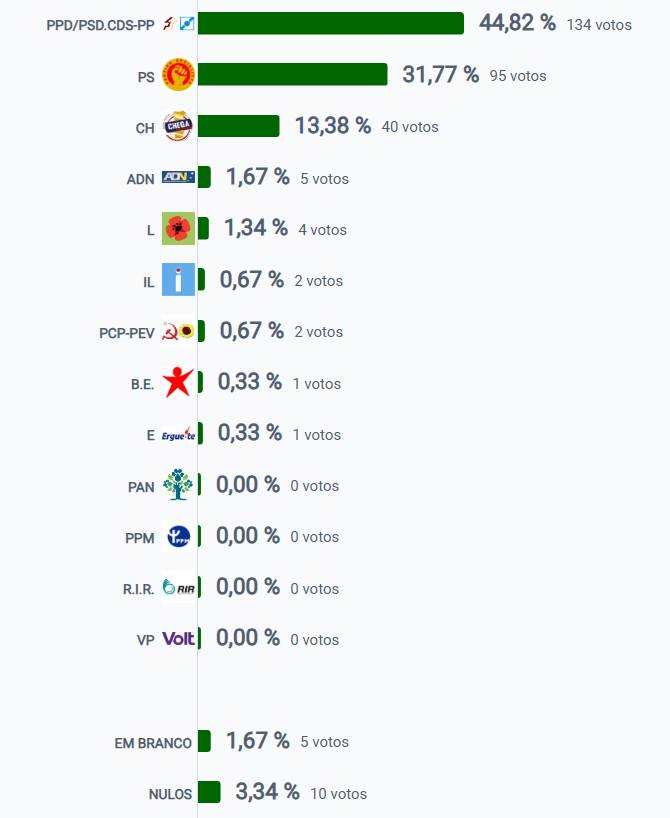Screen dimensions: 670x818
Task: Click the PPD/PSD.CDS-PP green result bar
Action: (x=331, y=23)
